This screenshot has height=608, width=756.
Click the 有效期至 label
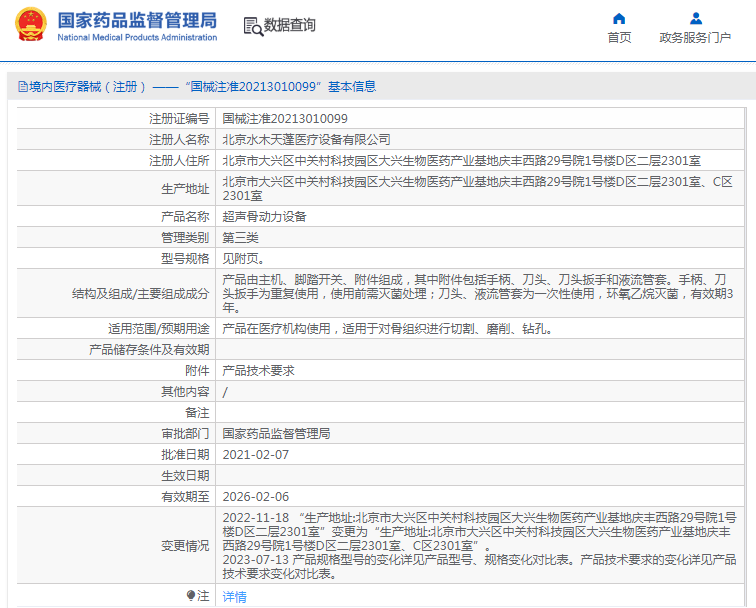pos(185,497)
